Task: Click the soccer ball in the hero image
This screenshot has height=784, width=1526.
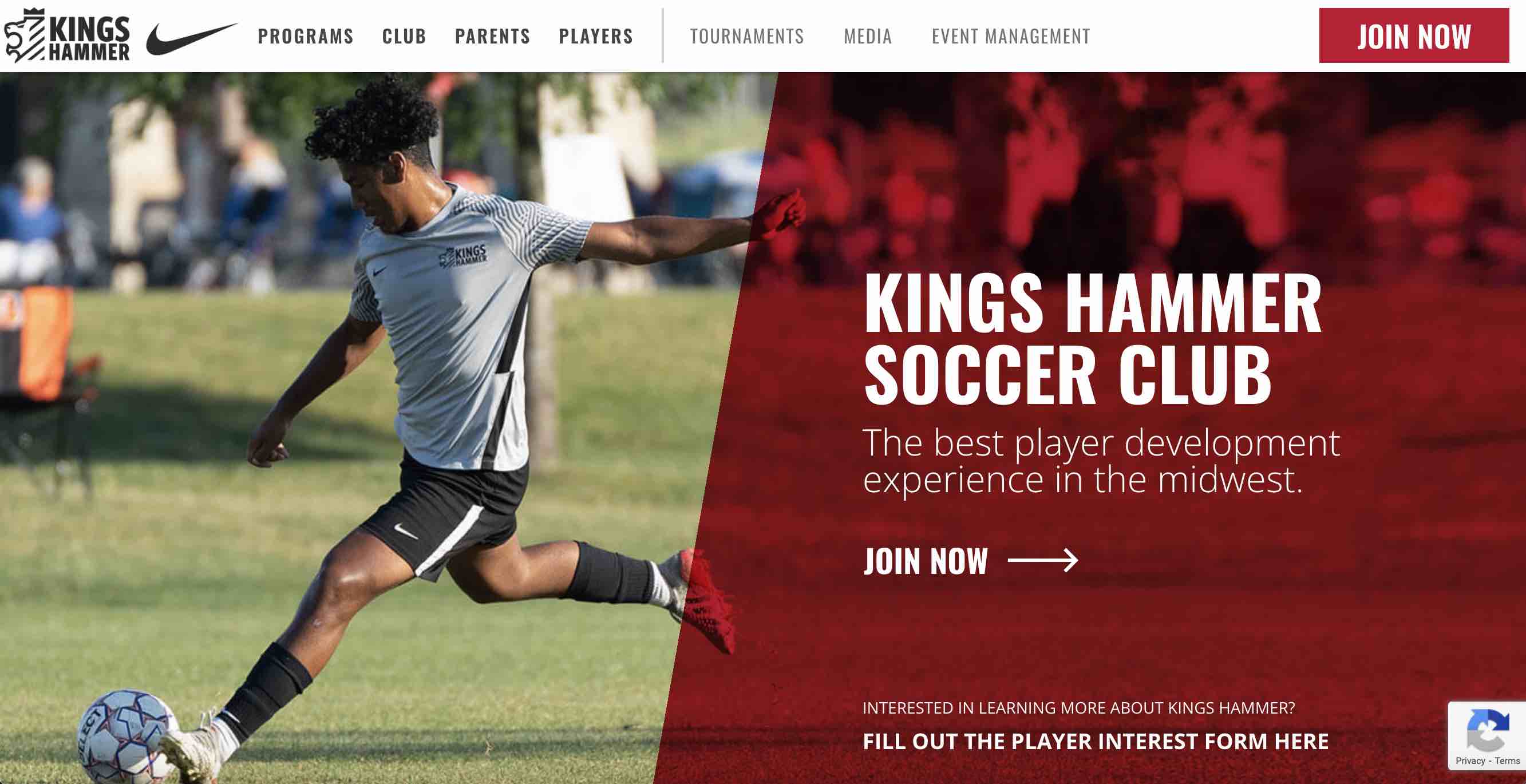Action: (x=126, y=737)
